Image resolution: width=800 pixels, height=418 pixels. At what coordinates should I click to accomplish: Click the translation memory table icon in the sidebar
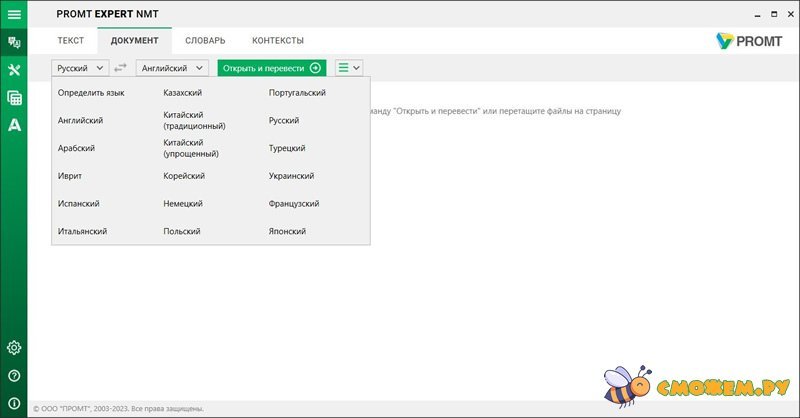[x=14, y=98]
